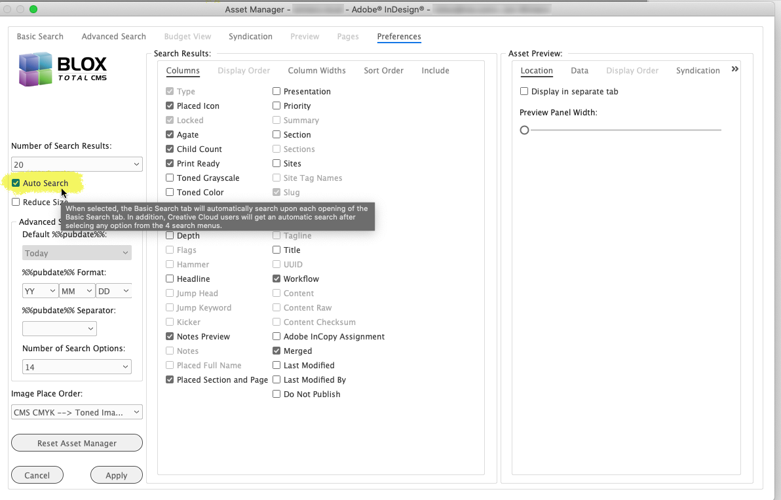Viewport: 781px width, 500px height.
Task: Enable Toned Grayscale column
Action: click(170, 178)
